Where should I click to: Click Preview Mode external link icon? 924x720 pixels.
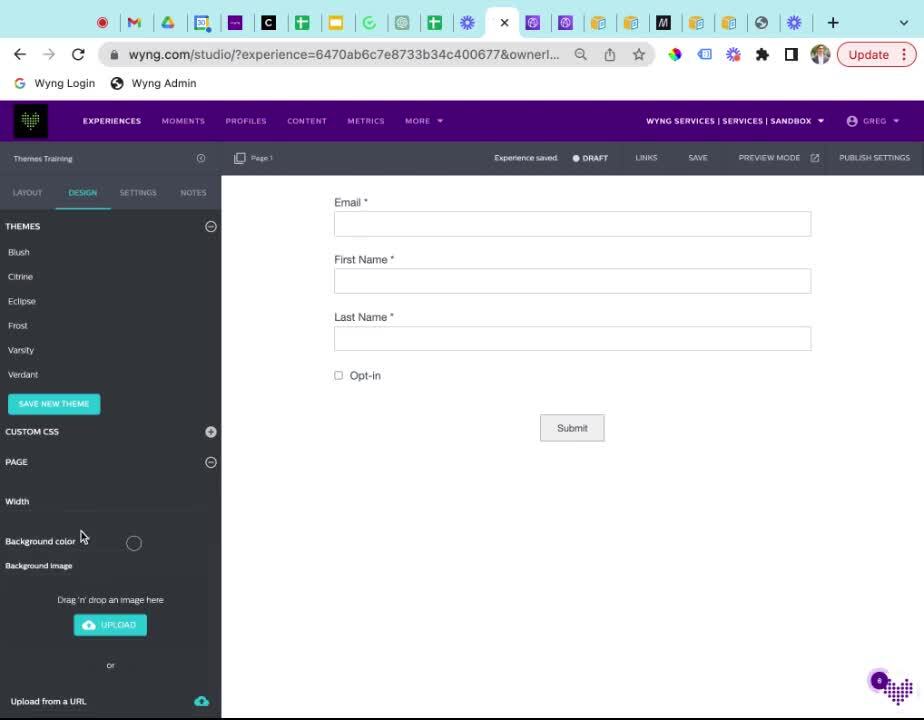814,158
